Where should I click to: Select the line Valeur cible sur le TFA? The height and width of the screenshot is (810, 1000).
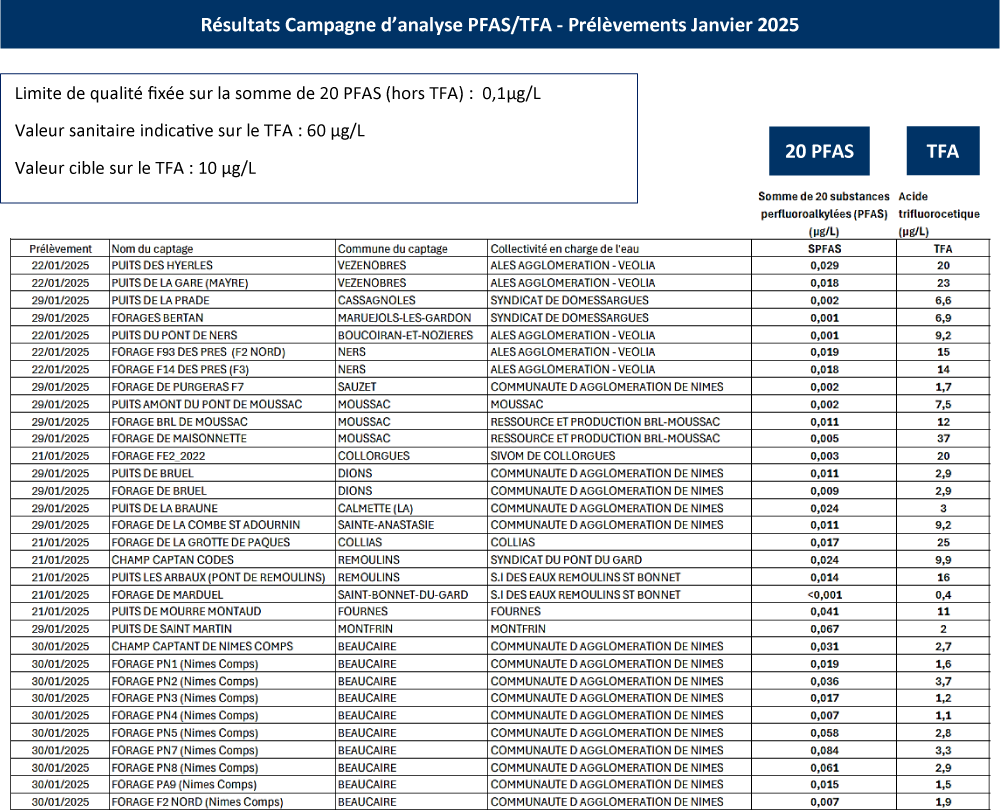pyautogui.click(x=135, y=168)
